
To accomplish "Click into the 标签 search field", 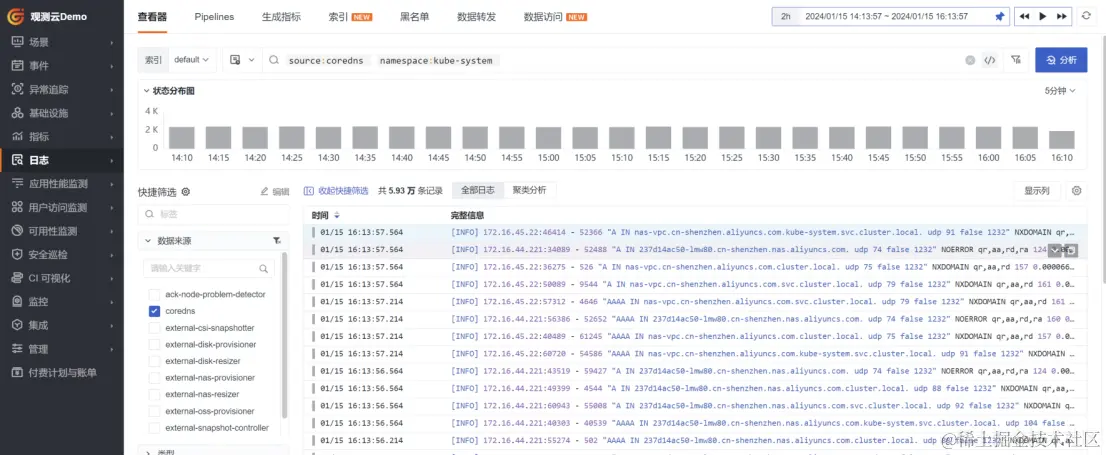I will (213, 215).
